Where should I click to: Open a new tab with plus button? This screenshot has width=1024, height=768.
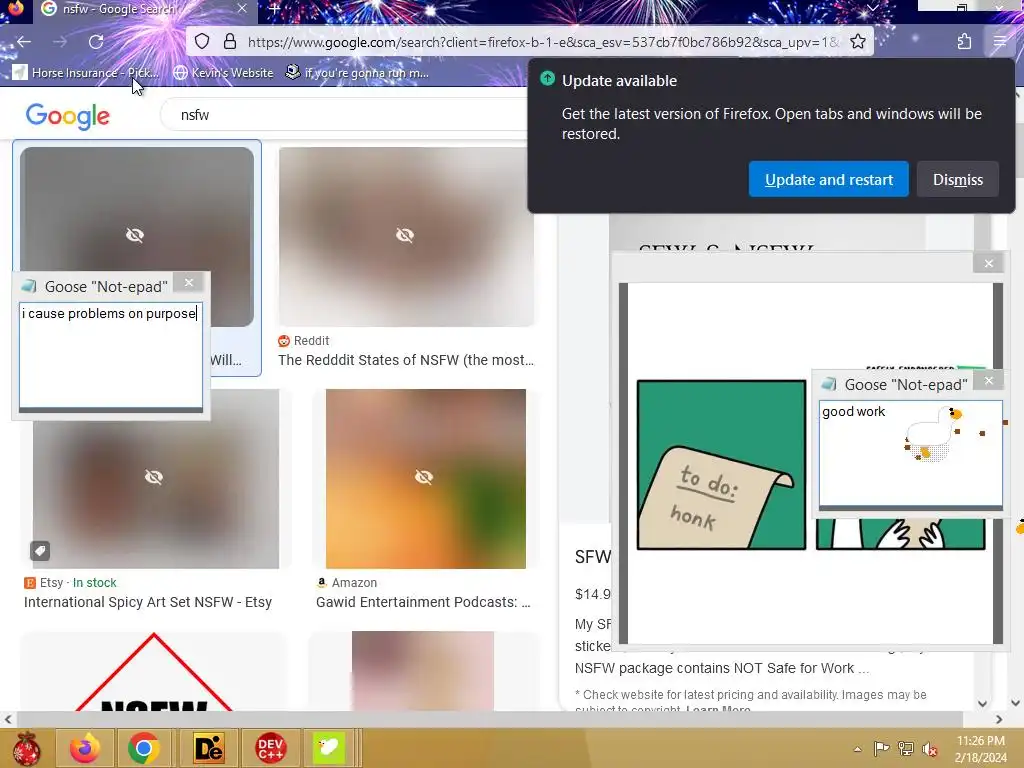[x=274, y=8]
